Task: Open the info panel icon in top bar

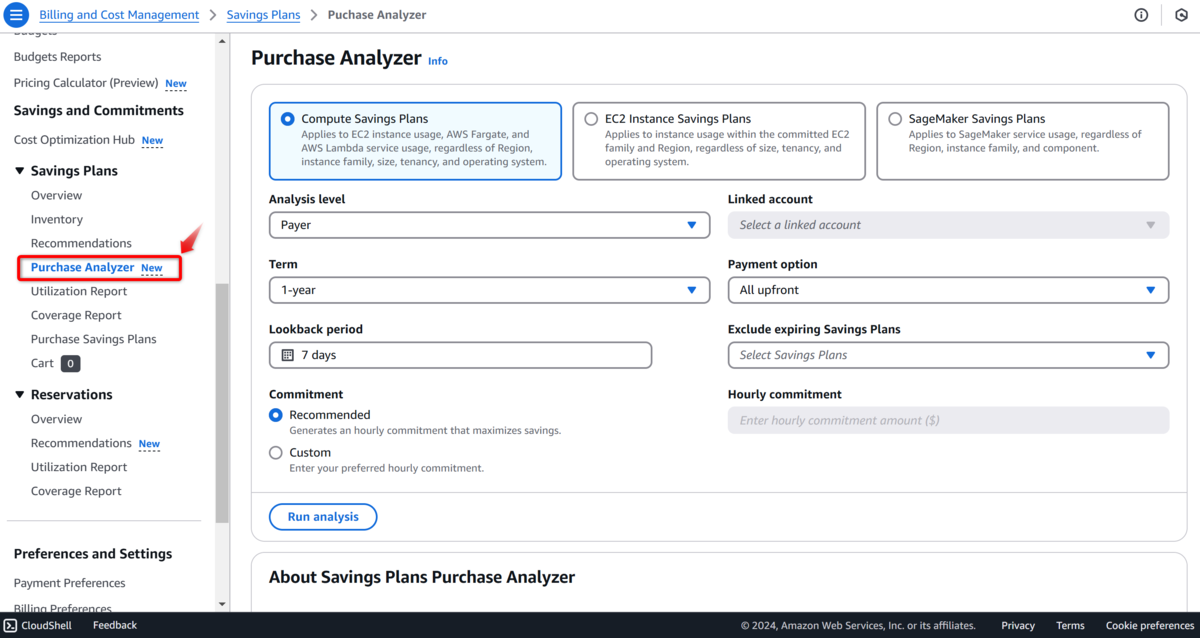Action: [x=1141, y=15]
